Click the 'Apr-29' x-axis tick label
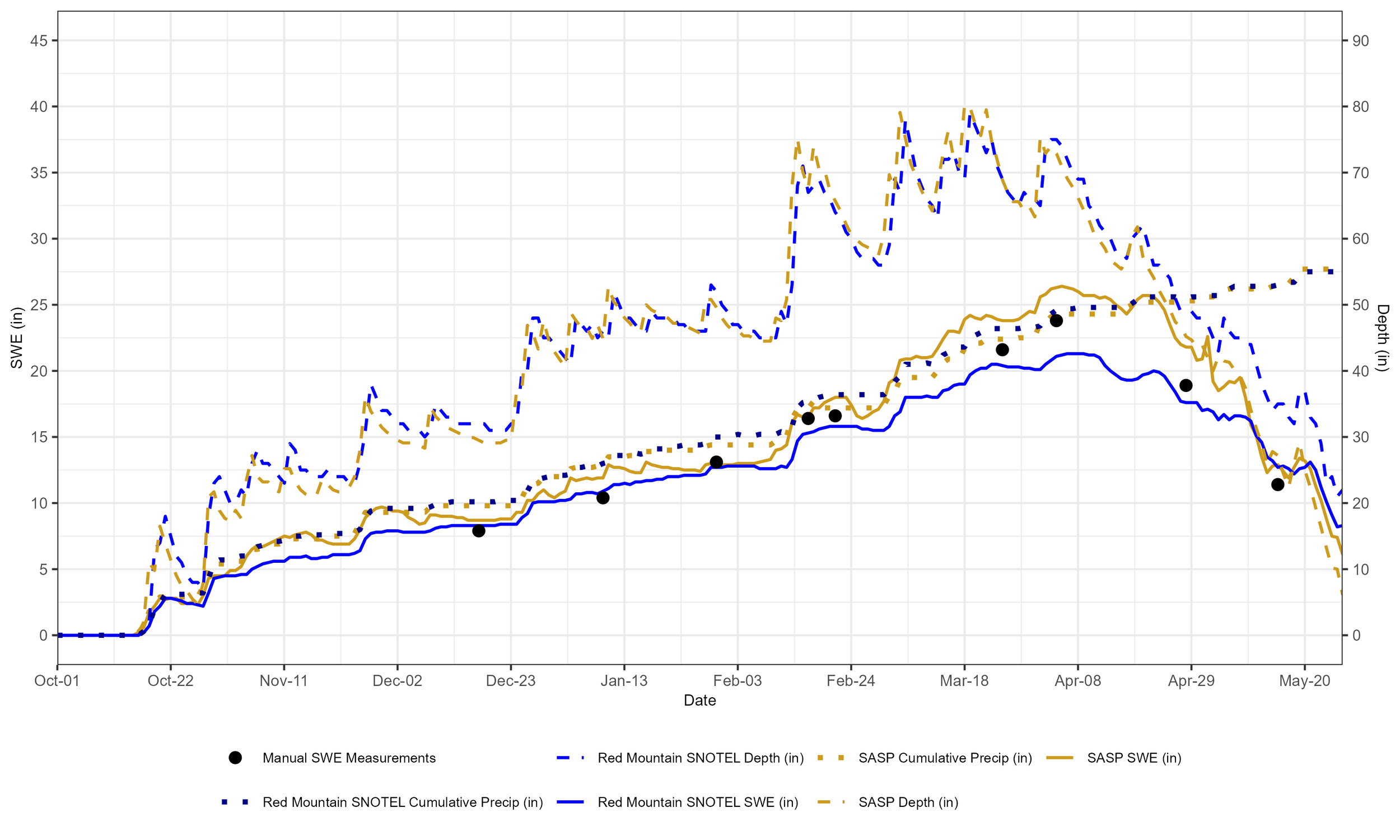The height and width of the screenshot is (840, 1400). (1191, 680)
